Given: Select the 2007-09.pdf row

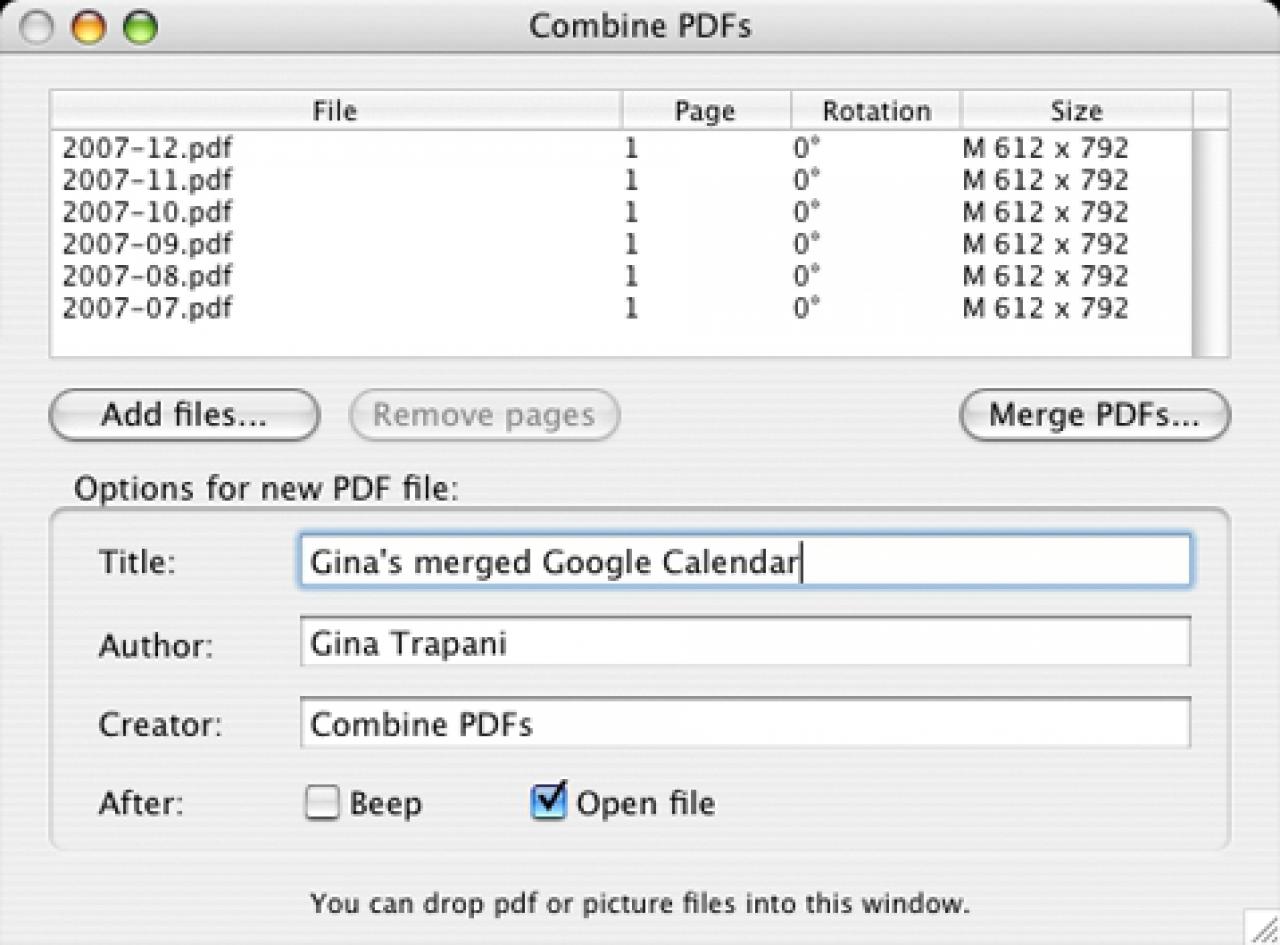Looking at the screenshot, I should [x=621, y=244].
